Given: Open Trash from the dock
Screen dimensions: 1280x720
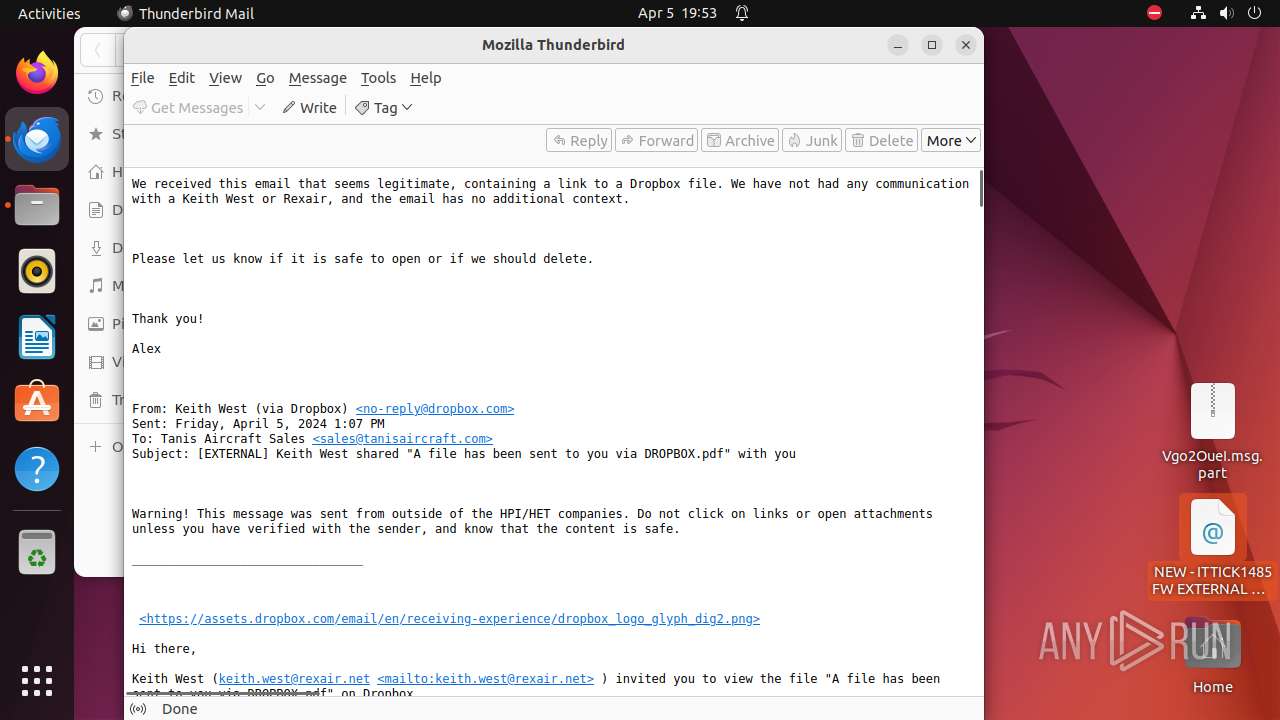Looking at the screenshot, I should click(37, 552).
